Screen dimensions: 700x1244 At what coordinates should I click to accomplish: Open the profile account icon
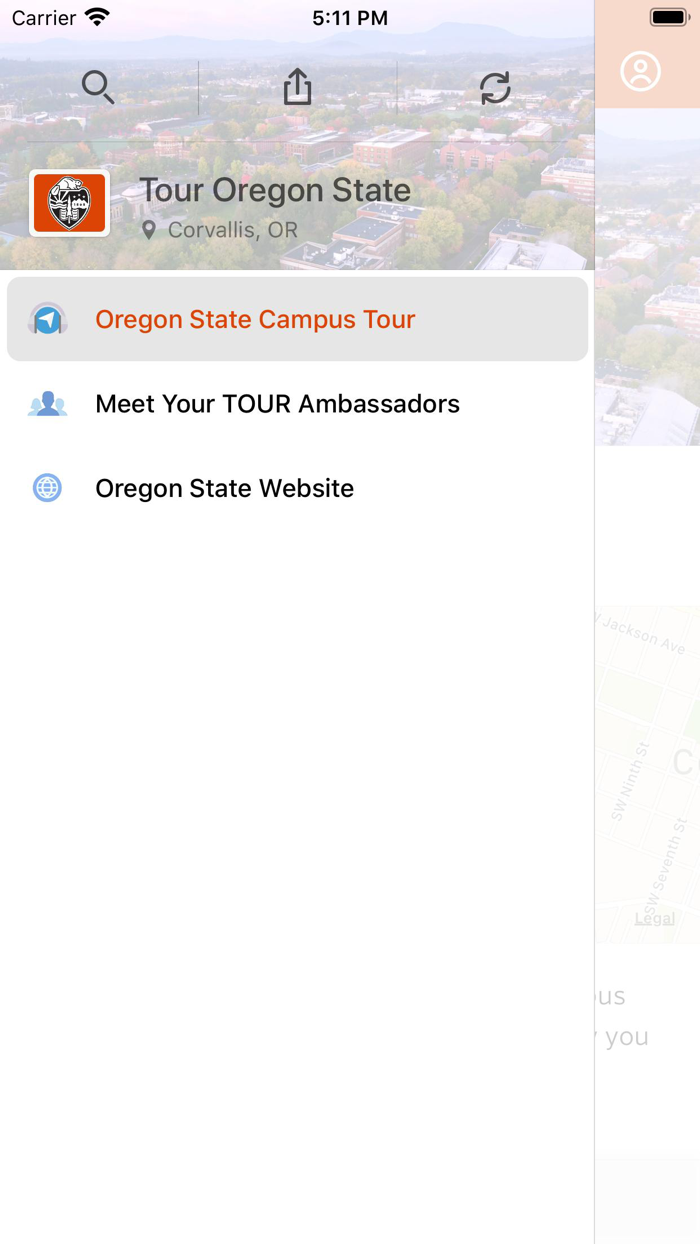pos(640,71)
